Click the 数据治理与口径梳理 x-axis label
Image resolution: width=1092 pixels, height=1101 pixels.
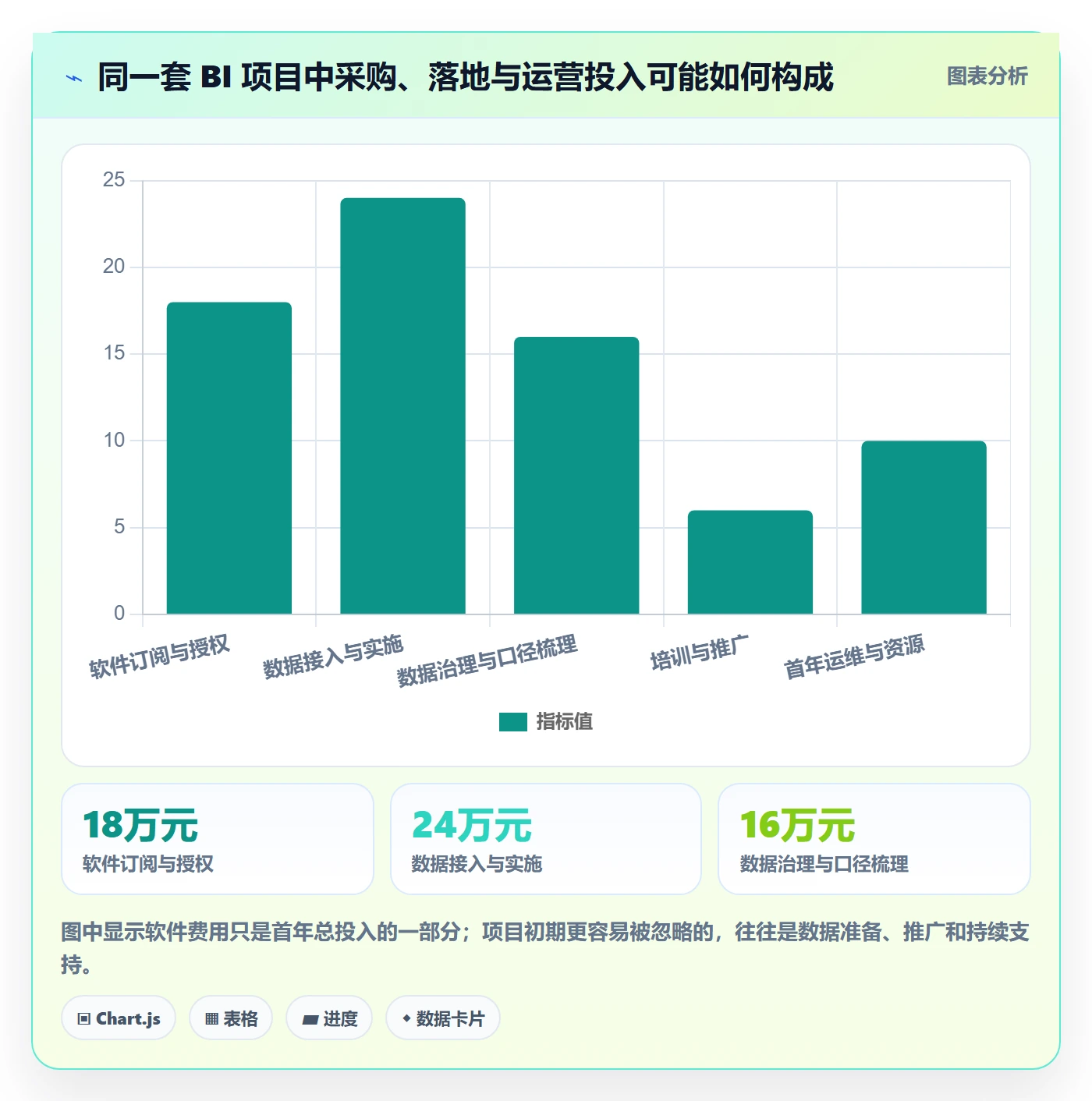point(487,660)
